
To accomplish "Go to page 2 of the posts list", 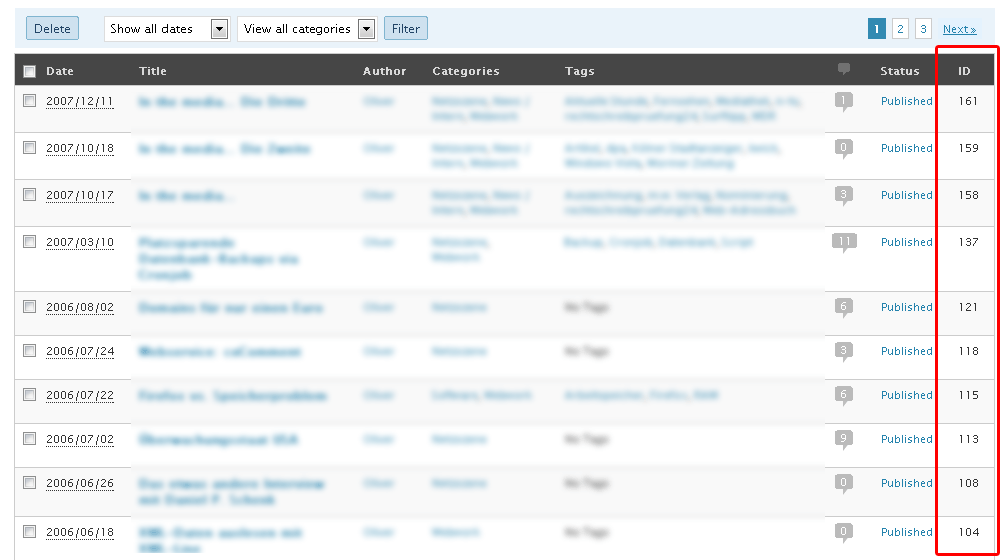I will pyautogui.click(x=900, y=29).
